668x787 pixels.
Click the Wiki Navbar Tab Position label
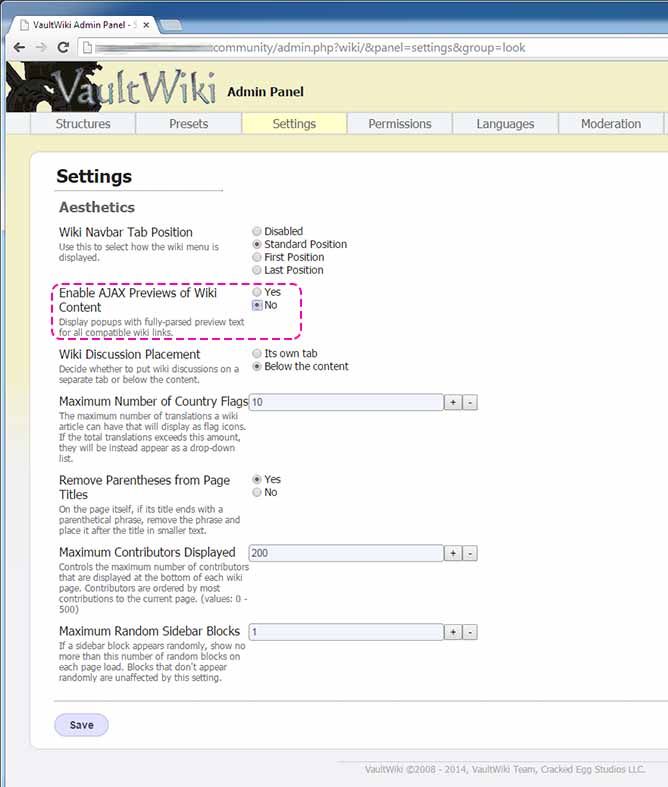[125, 232]
